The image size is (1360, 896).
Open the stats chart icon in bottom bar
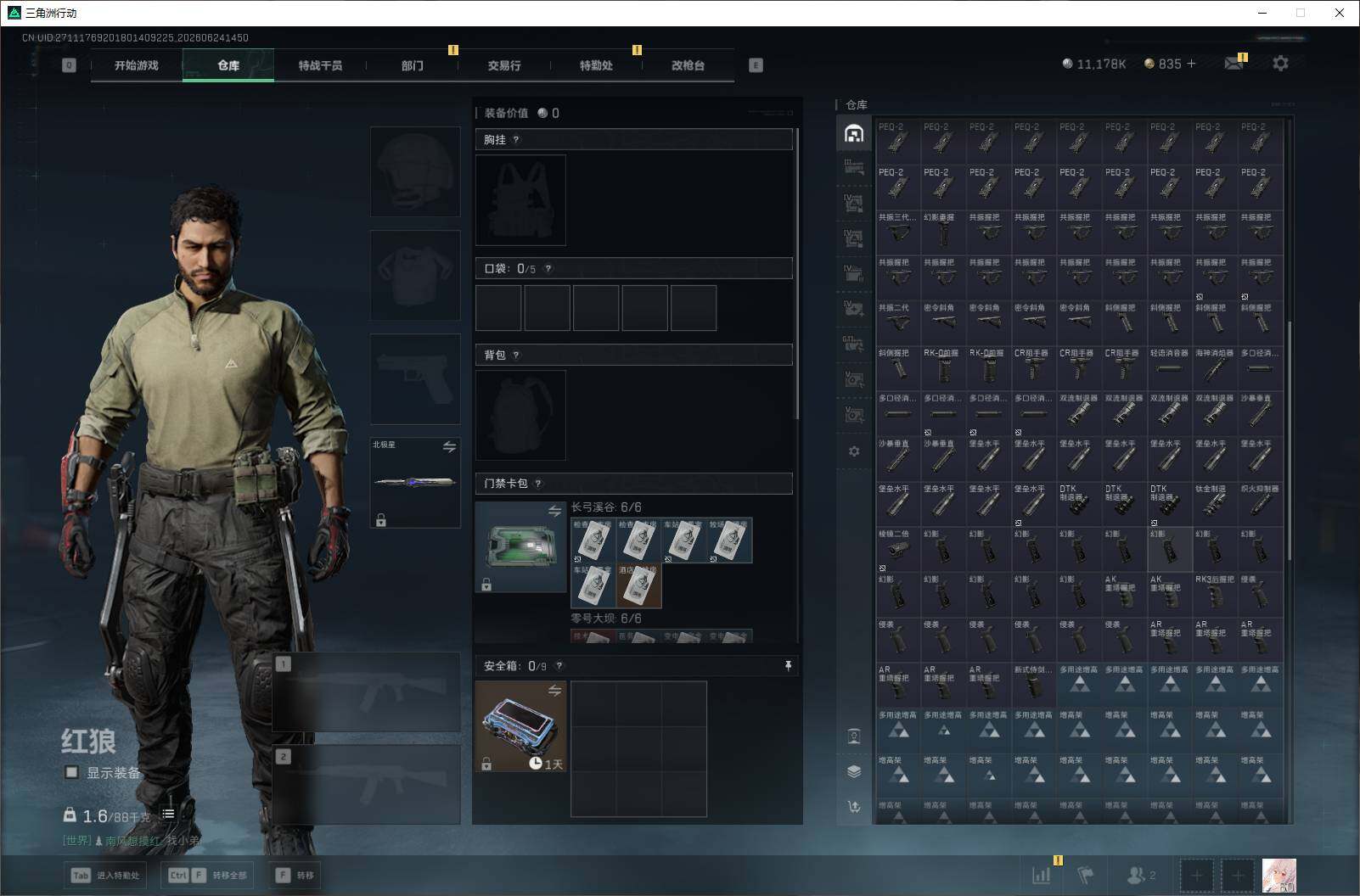tap(1041, 875)
